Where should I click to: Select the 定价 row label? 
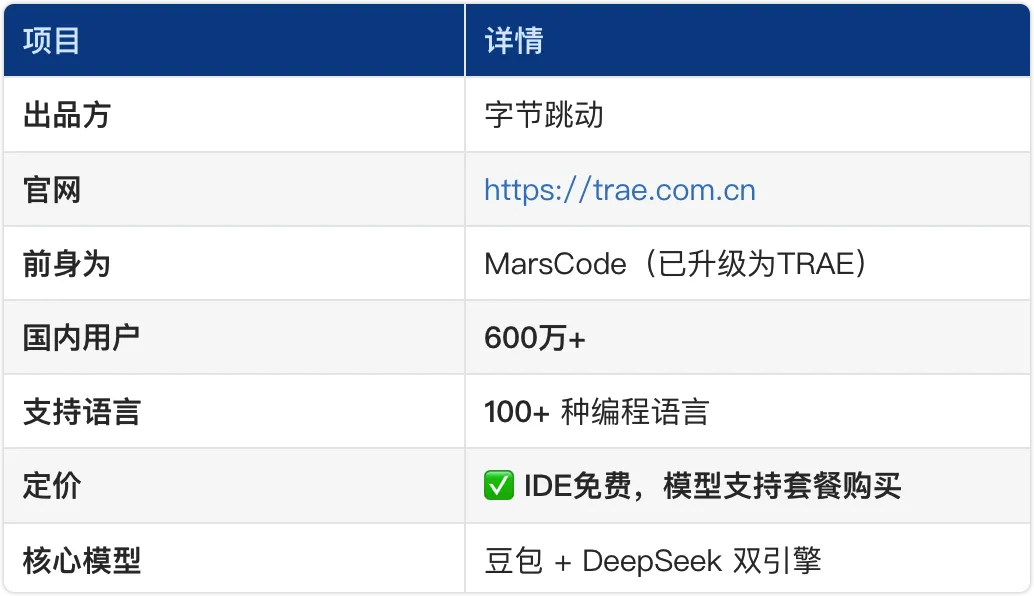pos(52,487)
